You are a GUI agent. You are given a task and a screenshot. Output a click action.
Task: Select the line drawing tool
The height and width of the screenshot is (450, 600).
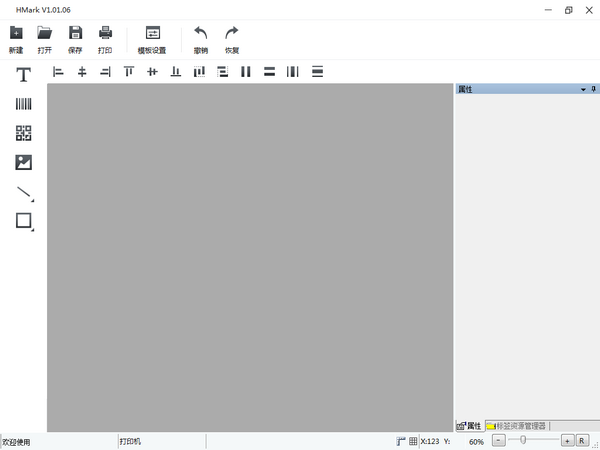coord(24,192)
